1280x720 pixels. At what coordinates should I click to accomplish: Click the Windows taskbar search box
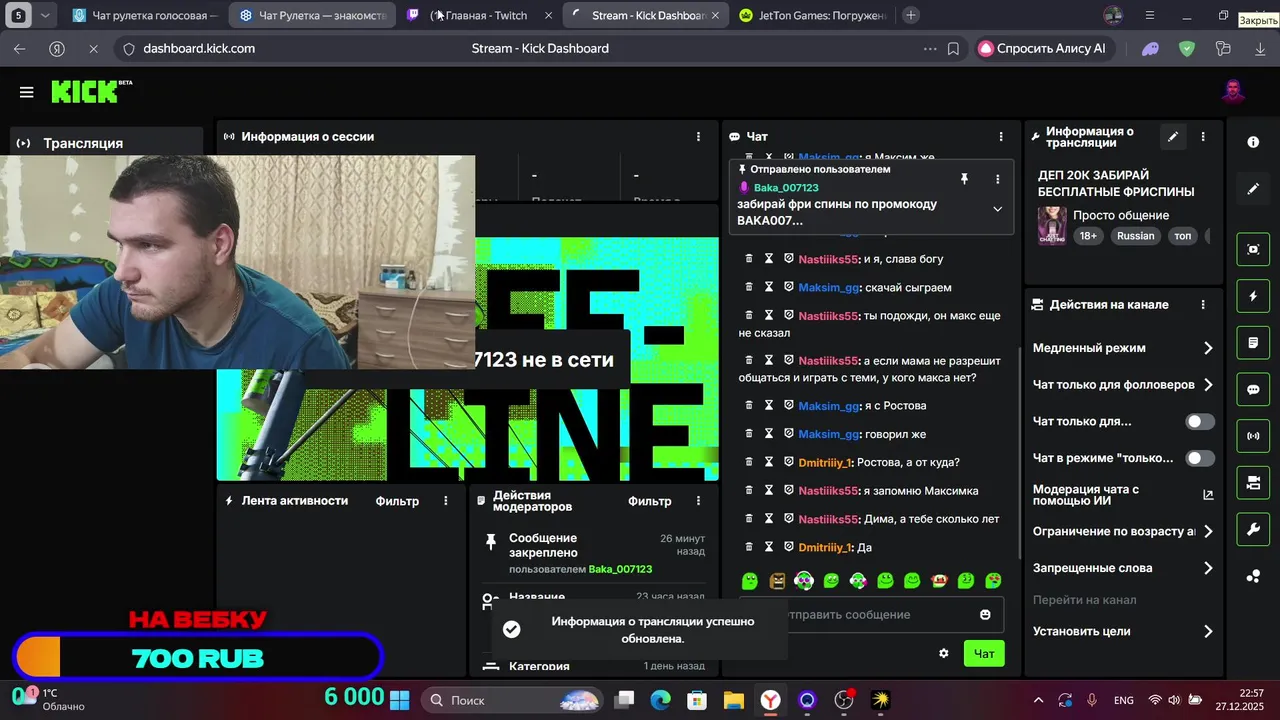pos(511,700)
